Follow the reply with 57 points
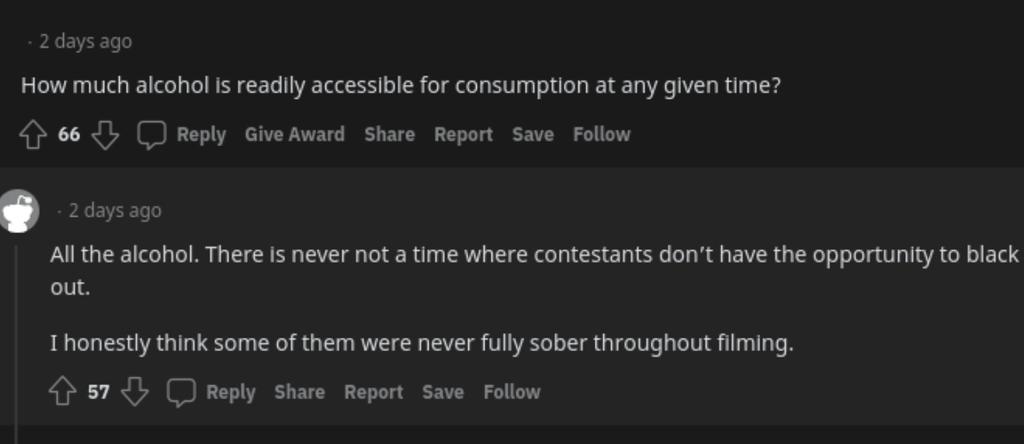Screen dimensions: 1024x444 (x=511, y=392)
